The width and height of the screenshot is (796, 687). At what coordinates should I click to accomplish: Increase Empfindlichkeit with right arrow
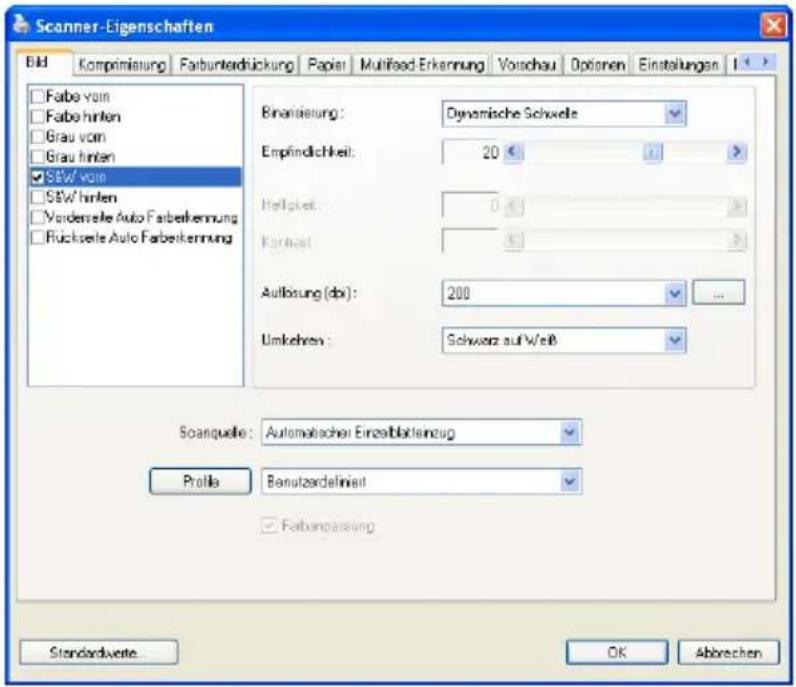click(x=736, y=152)
